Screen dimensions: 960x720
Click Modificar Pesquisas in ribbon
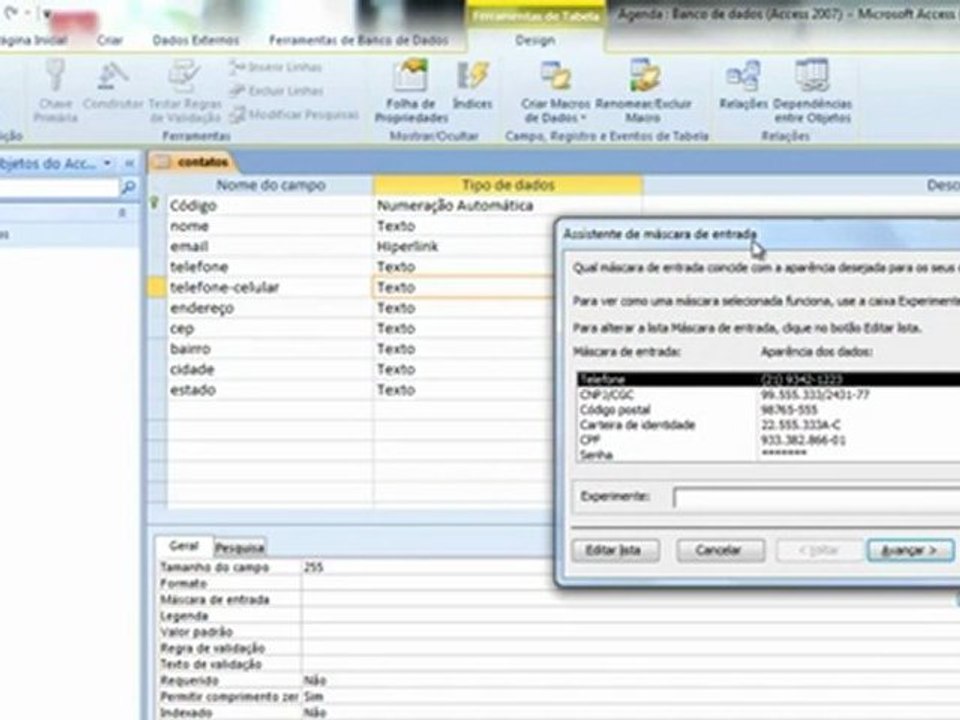(294, 114)
